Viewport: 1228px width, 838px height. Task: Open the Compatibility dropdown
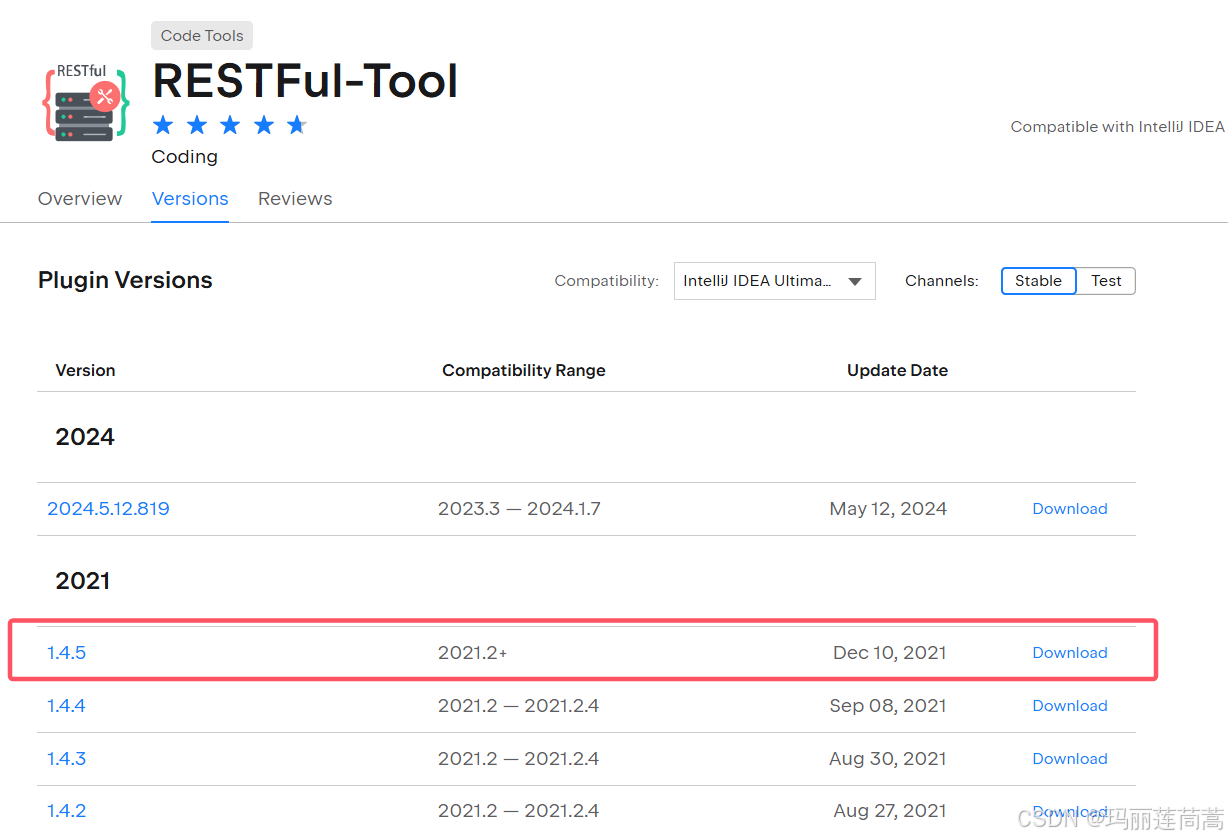[774, 281]
